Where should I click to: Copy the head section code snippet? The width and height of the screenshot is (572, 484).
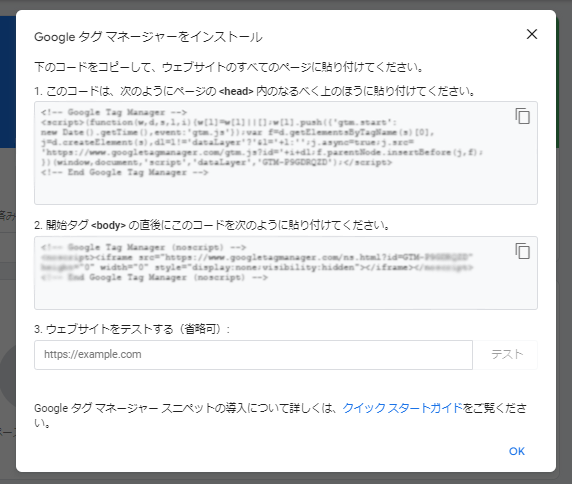[522, 116]
